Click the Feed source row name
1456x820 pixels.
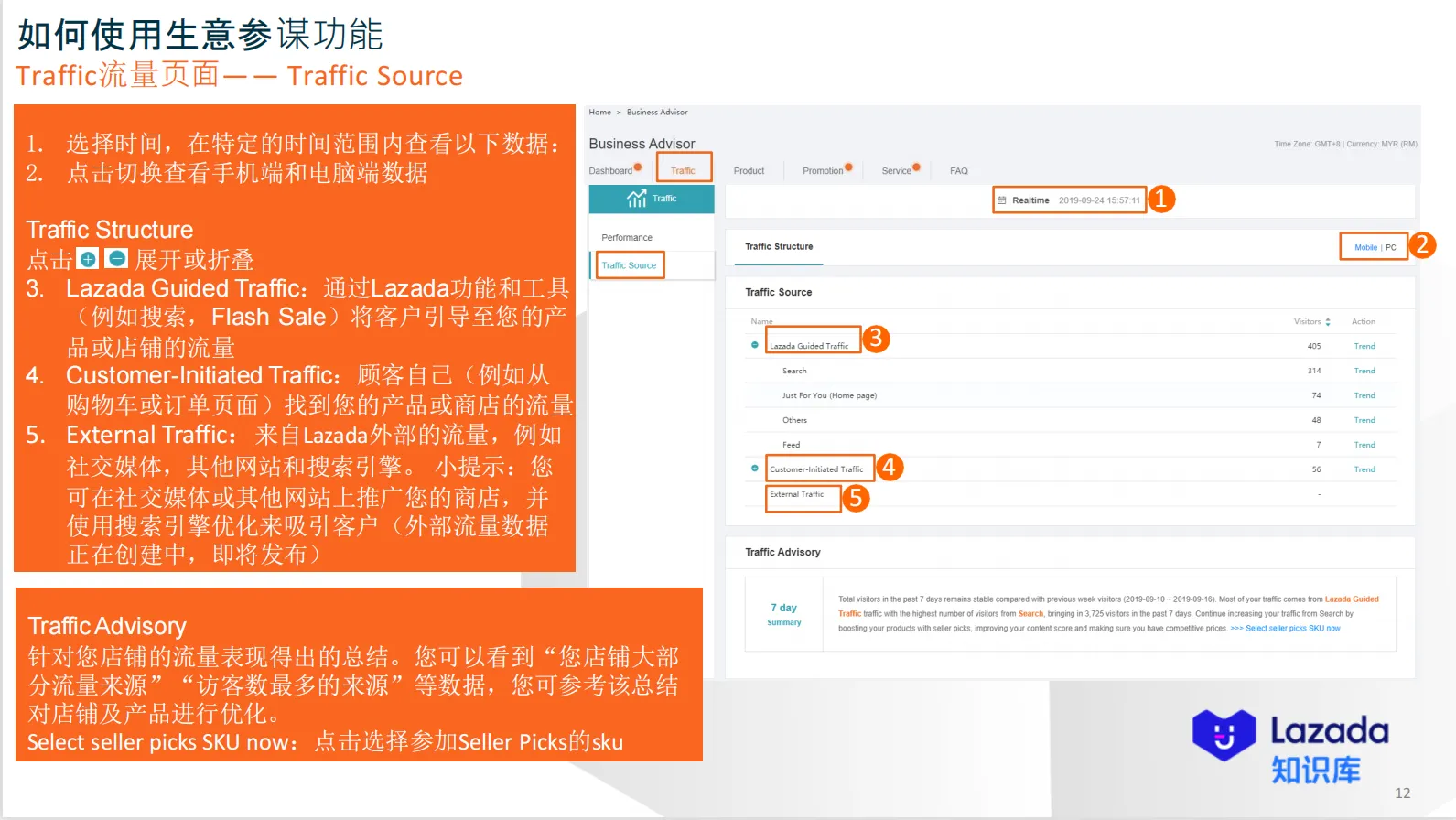[791, 445]
